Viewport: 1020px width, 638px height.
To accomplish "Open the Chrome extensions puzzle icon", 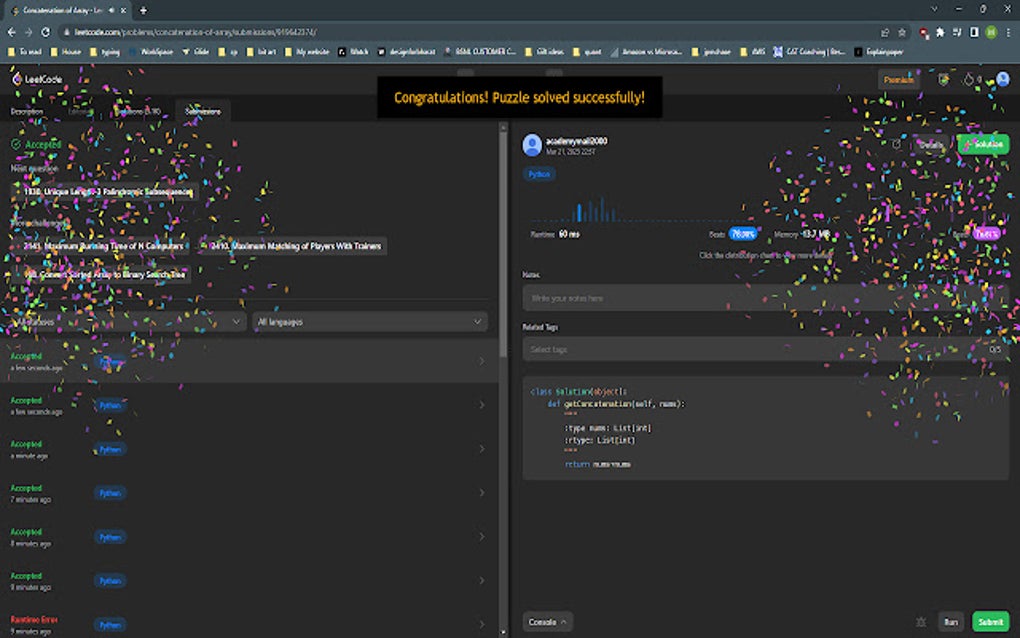I will (939, 32).
